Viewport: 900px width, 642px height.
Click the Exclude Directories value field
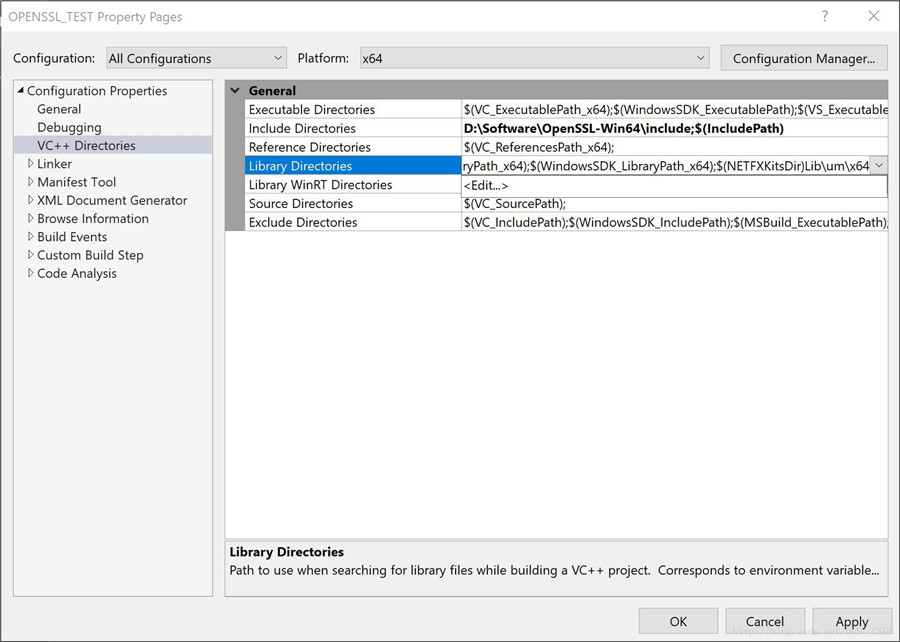[675, 222]
